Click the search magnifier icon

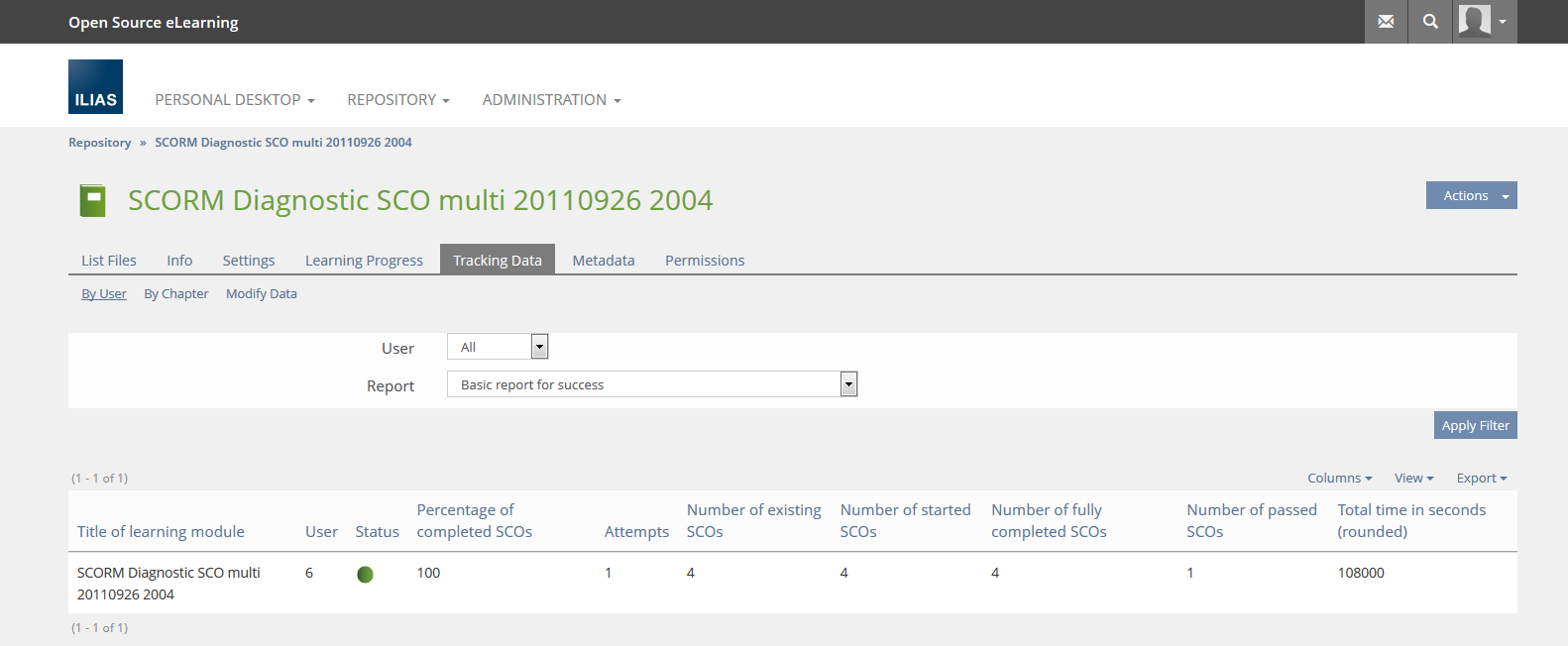point(1430,22)
